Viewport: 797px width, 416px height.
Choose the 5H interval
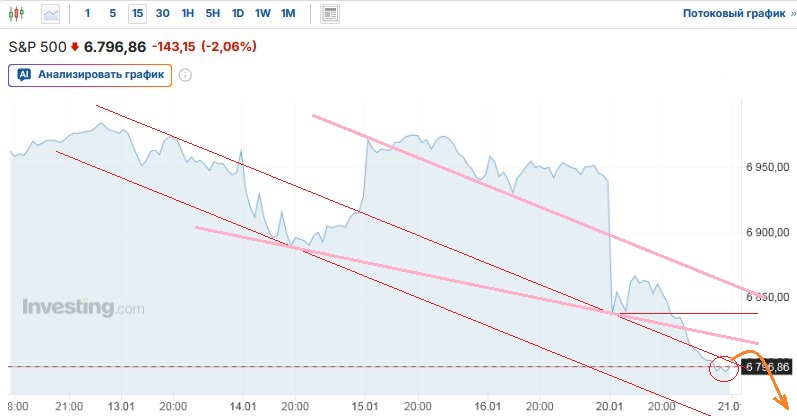pyautogui.click(x=213, y=14)
